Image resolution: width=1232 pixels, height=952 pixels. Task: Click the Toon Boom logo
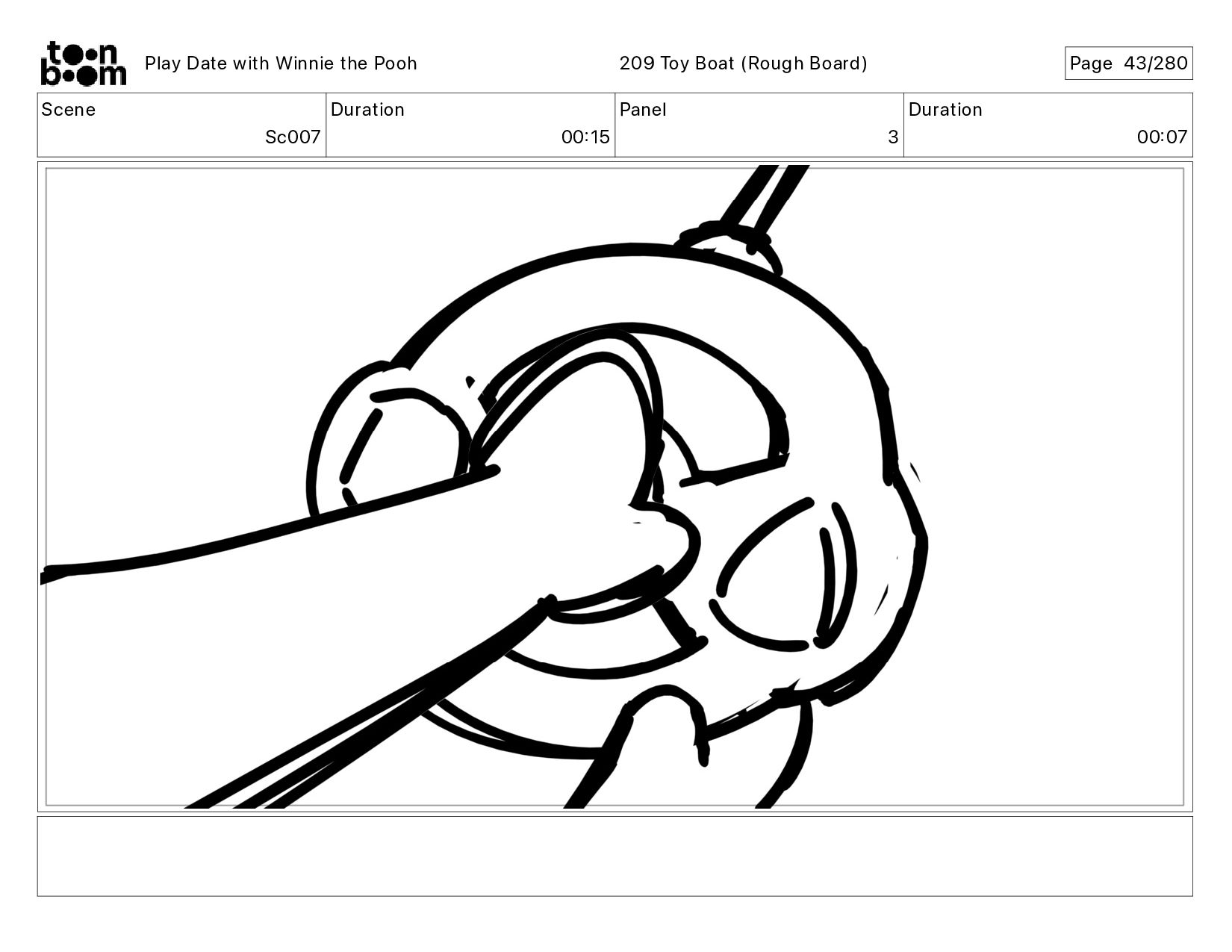(x=83, y=63)
